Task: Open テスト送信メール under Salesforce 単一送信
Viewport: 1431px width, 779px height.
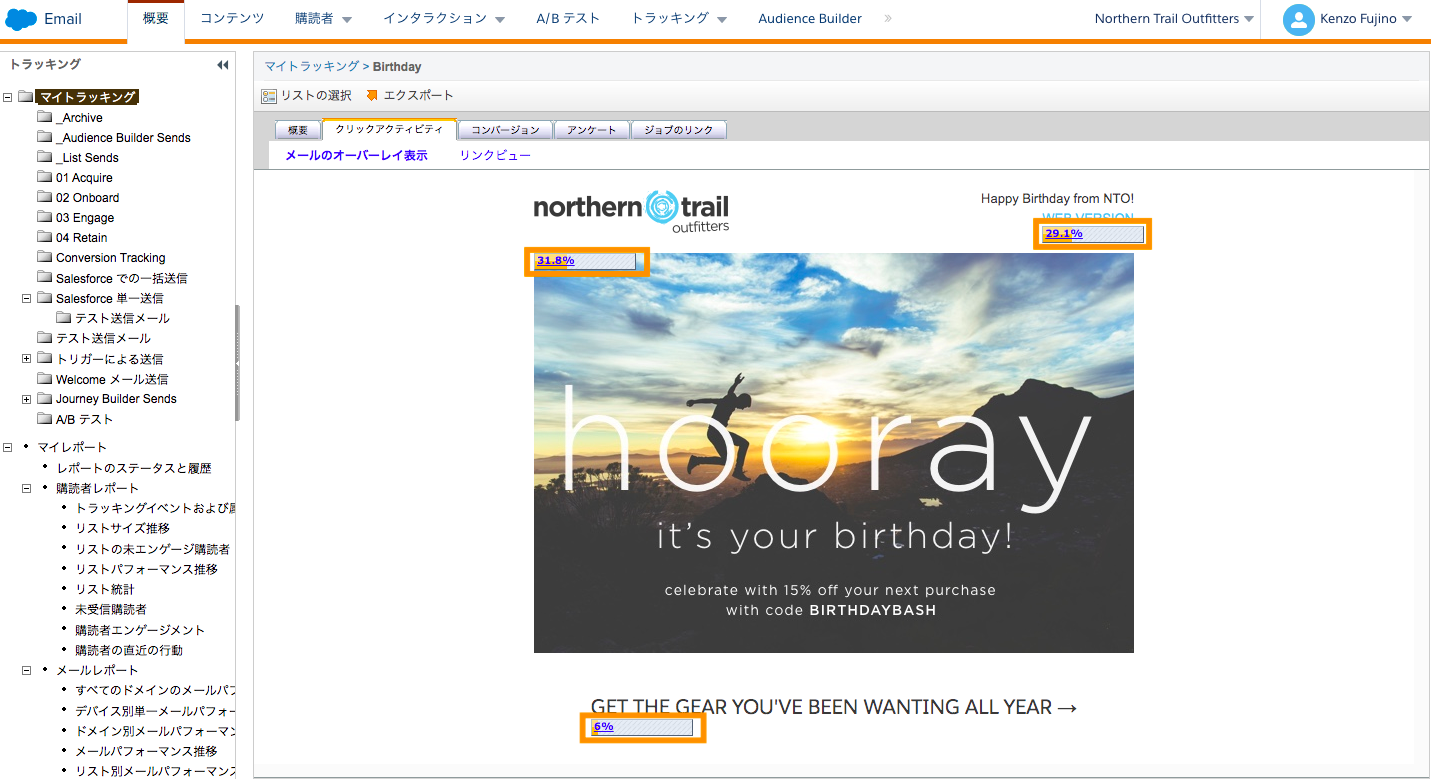Action: 122,318
